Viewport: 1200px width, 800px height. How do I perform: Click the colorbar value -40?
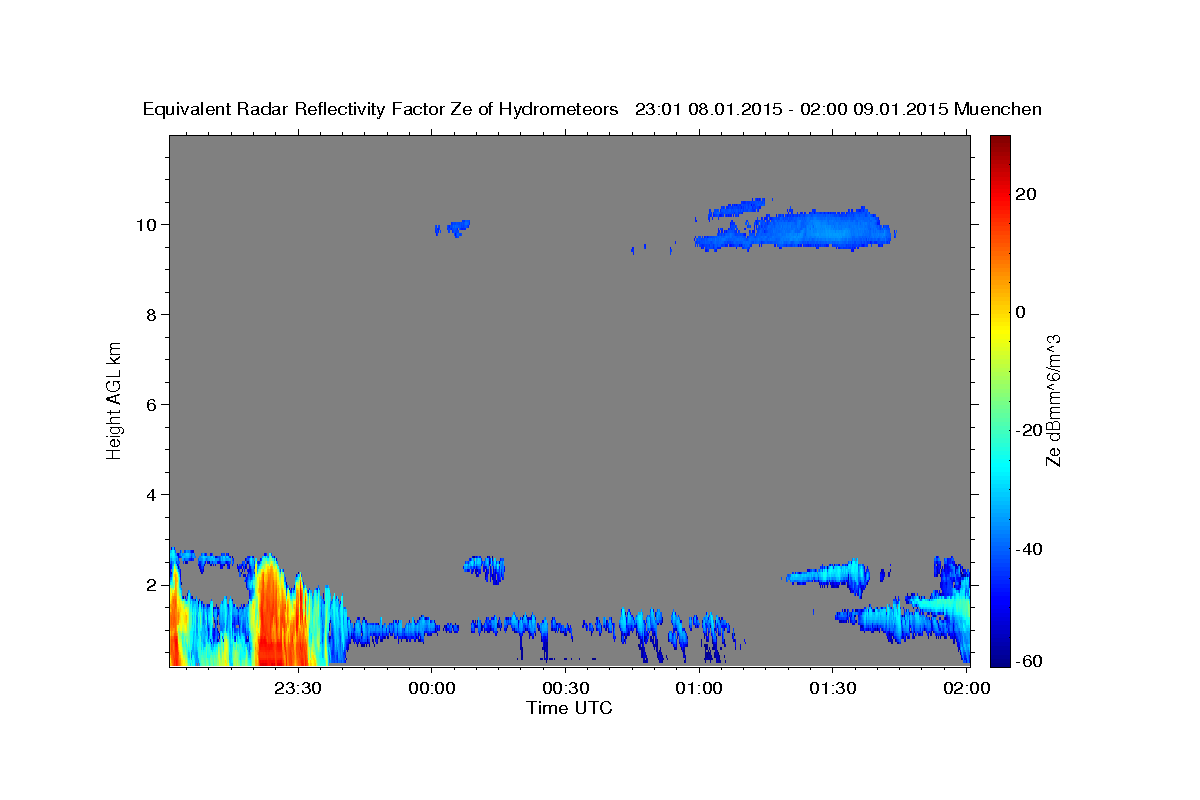(x=1029, y=549)
